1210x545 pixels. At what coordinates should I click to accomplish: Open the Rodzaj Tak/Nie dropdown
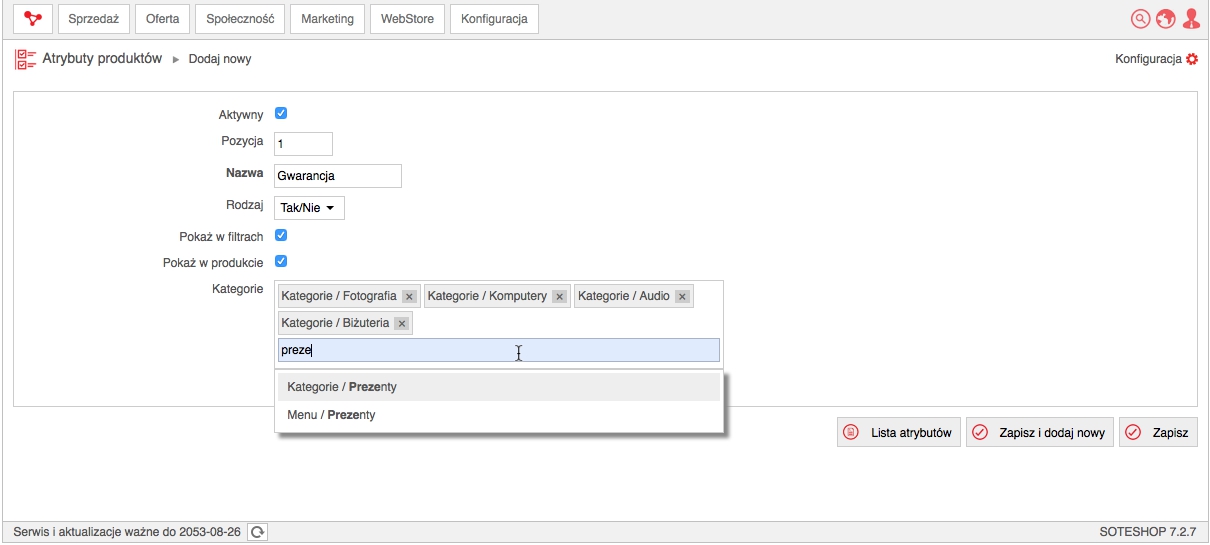click(x=309, y=208)
